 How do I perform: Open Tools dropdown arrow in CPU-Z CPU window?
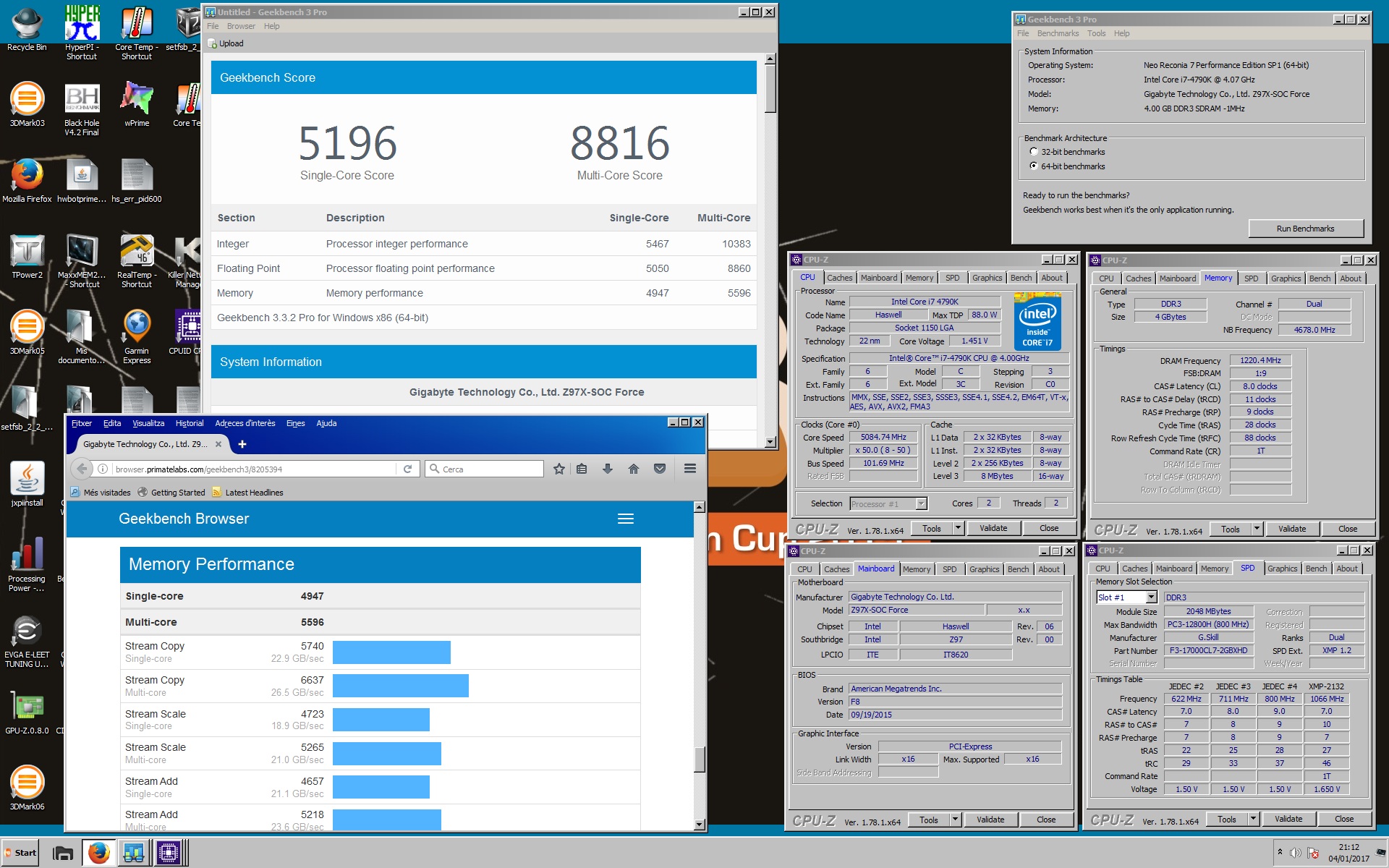(959, 529)
